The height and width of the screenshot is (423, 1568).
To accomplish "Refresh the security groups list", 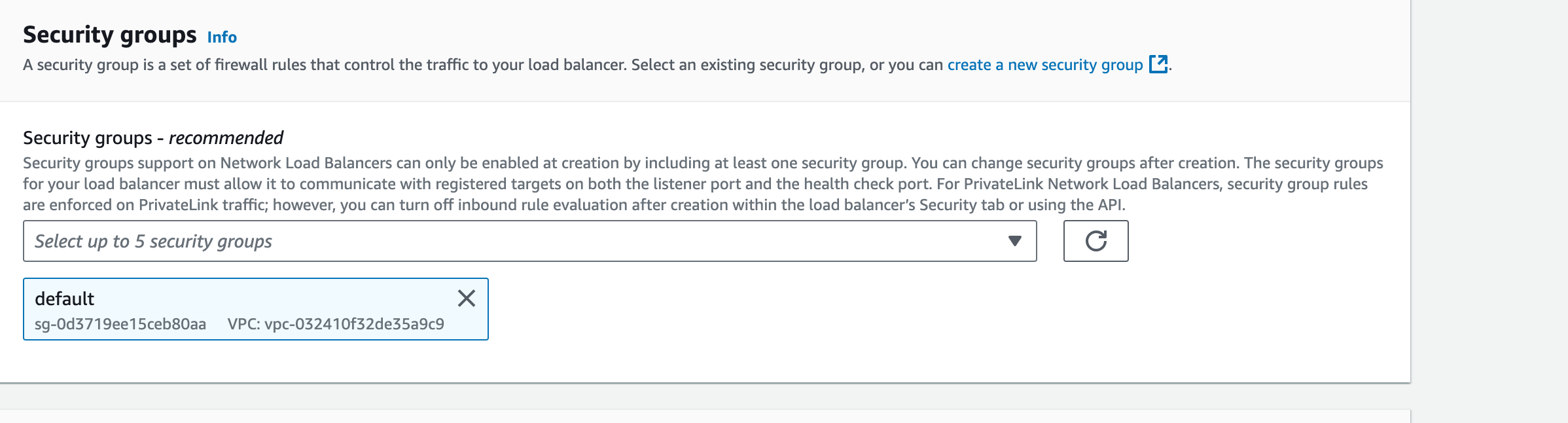I will [x=1096, y=241].
